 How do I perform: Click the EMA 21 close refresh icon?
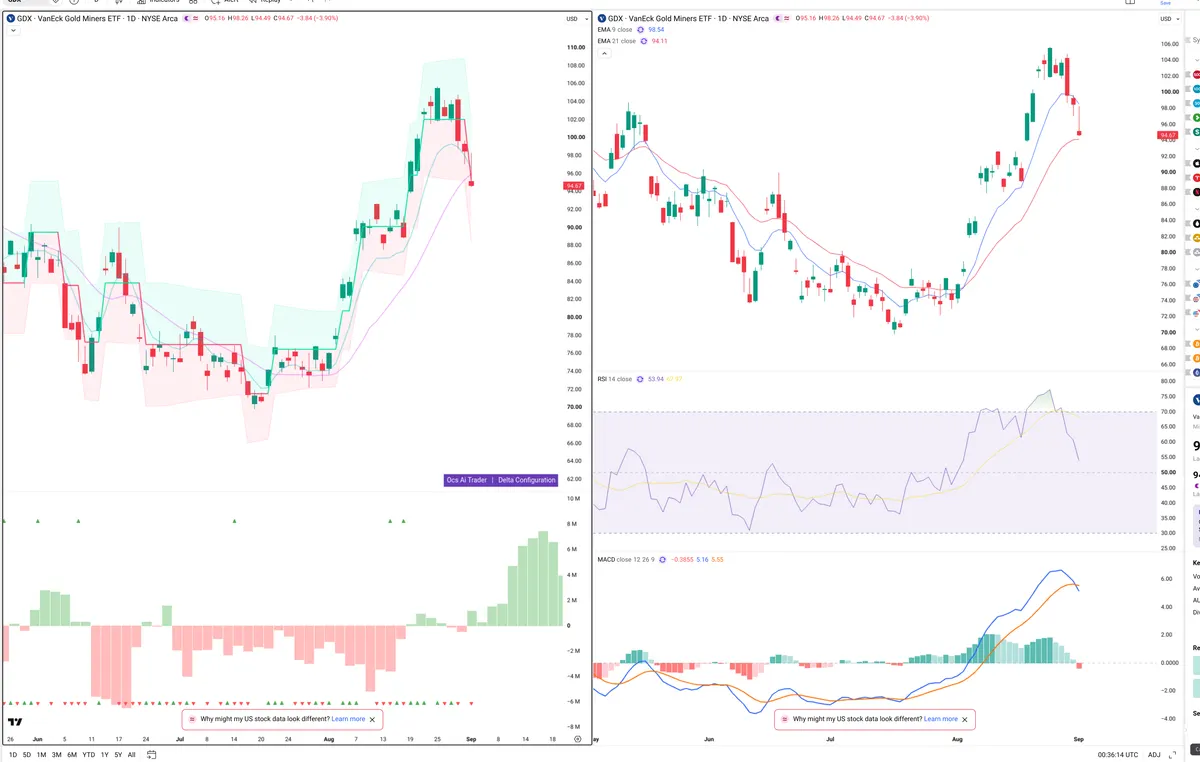[644, 41]
